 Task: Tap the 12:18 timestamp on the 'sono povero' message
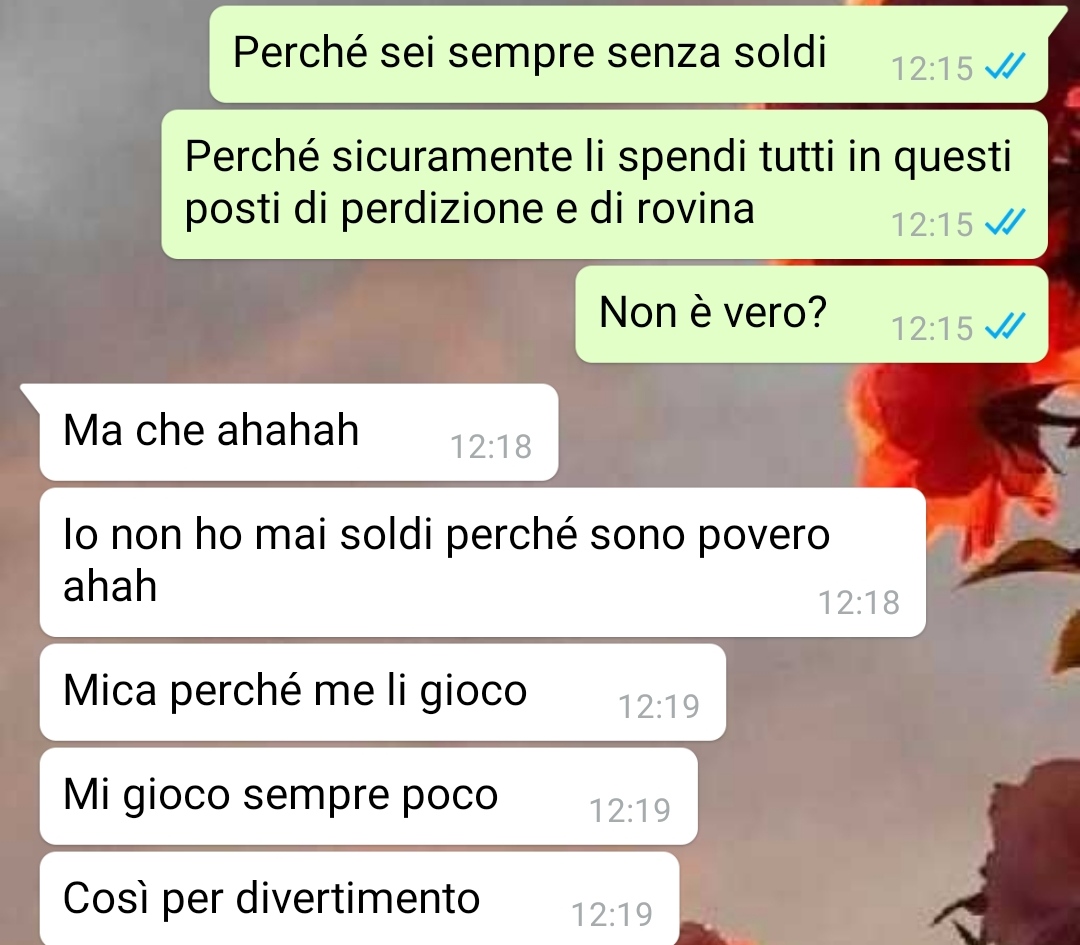click(858, 603)
